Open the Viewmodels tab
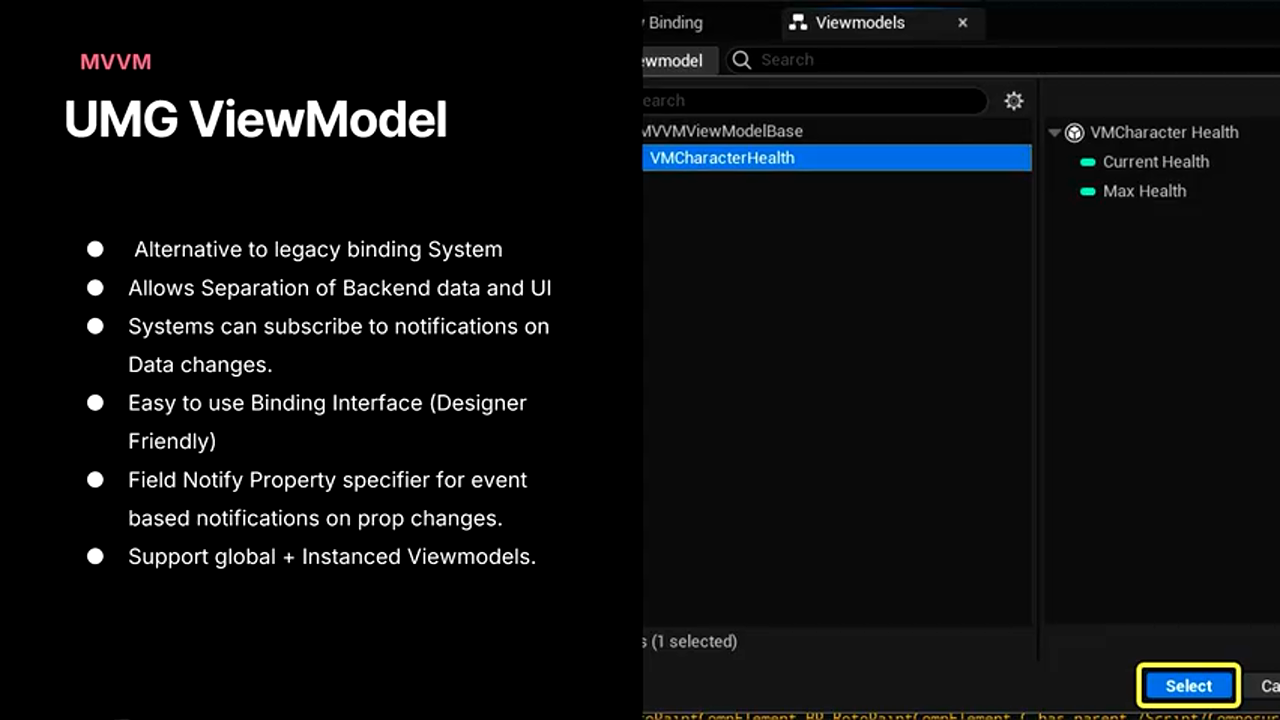Screen dimensions: 1280x720 click(x=859, y=22)
